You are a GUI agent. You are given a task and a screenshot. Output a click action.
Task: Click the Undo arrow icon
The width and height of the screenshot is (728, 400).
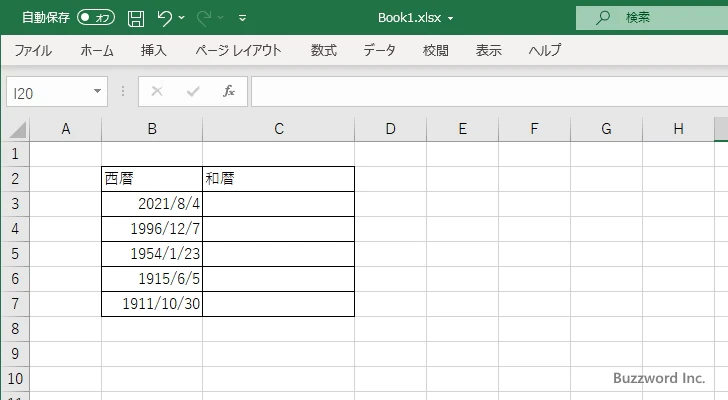point(164,18)
